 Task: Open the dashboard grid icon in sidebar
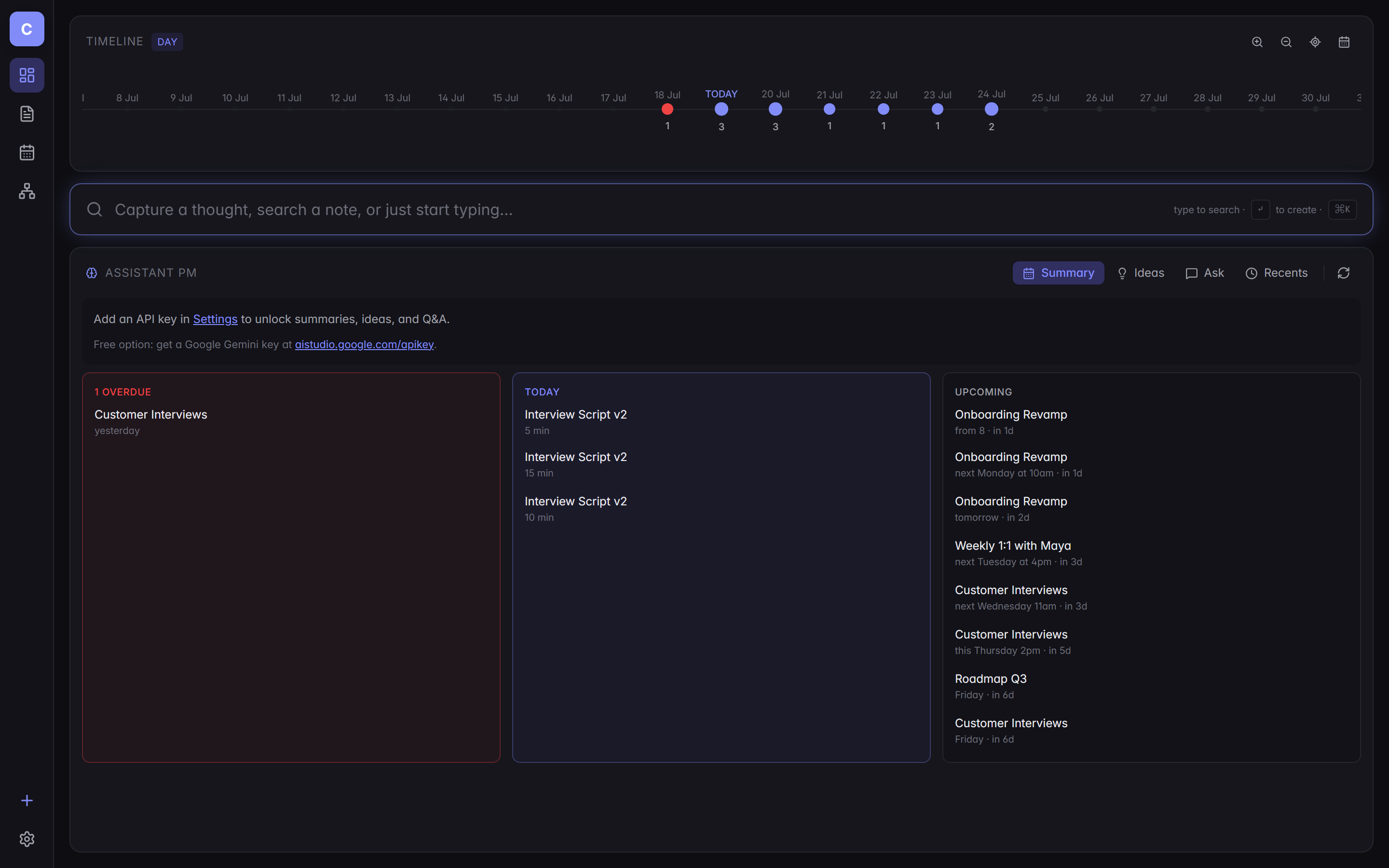pyautogui.click(x=27, y=75)
